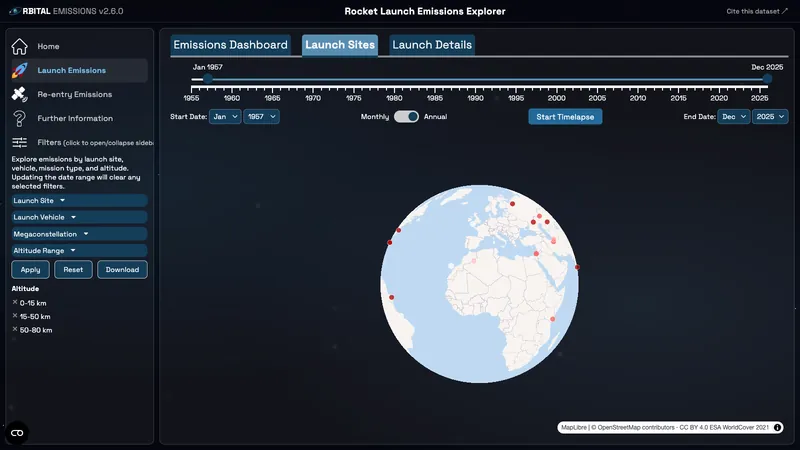The image size is (800, 450).
Task: Open the Start Date year dropdown
Action: coord(261,117)
